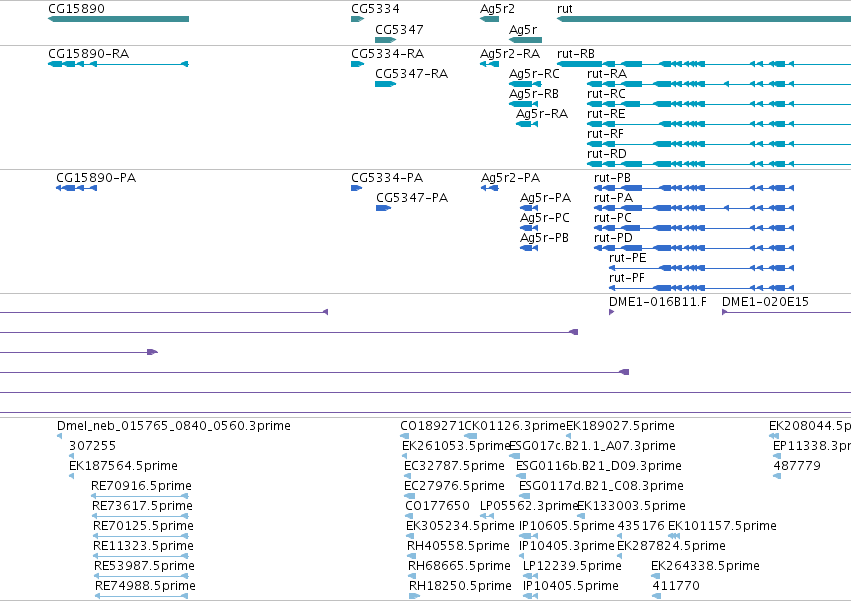
Task: Click the EK287824.5prime EST label
Action: tap(672, 547)
